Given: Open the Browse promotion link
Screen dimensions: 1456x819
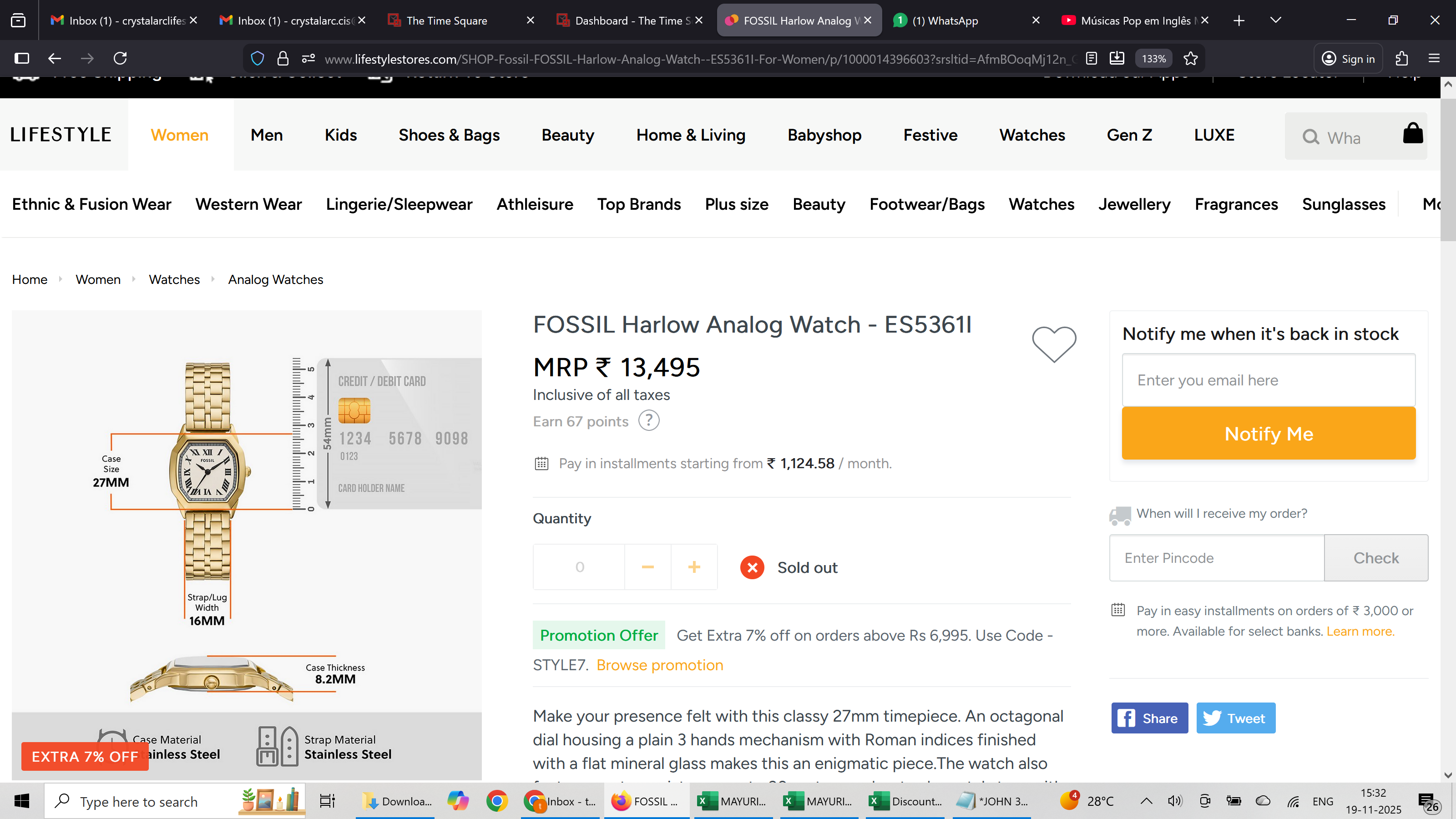Looking at the screenshot, I should click(x=660, y=665).
